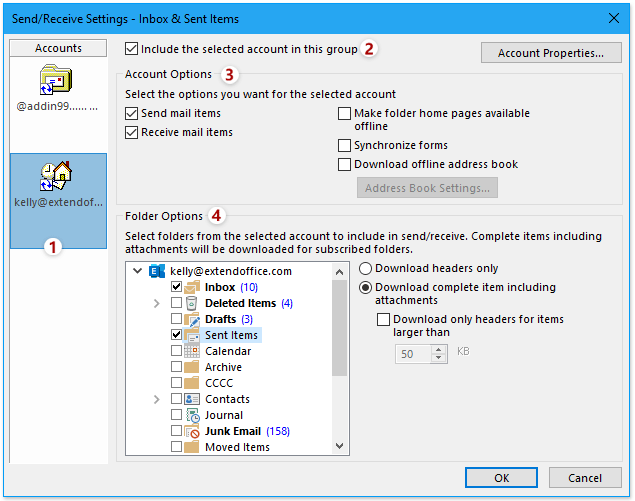635x501 pixels.
Task: Expand the Contacts folder node
Action: click(156, 399)
